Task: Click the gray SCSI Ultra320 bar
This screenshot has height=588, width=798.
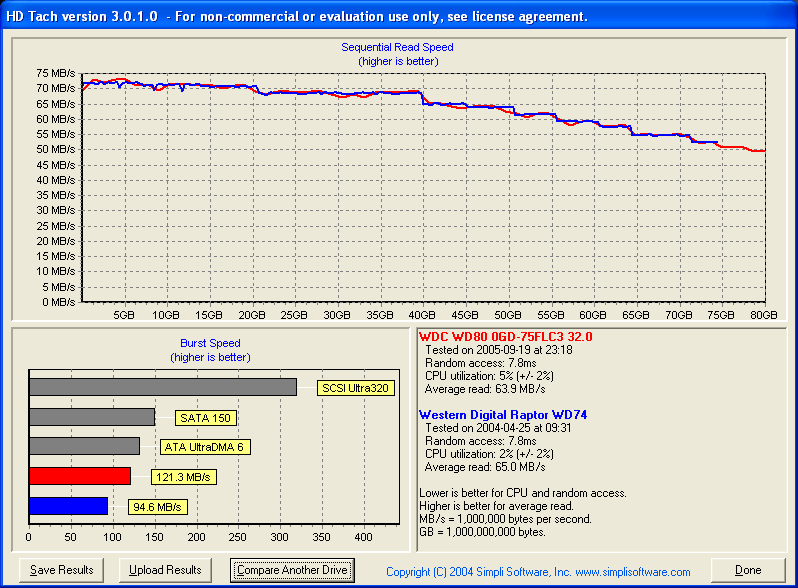Action: pos(163,387)
